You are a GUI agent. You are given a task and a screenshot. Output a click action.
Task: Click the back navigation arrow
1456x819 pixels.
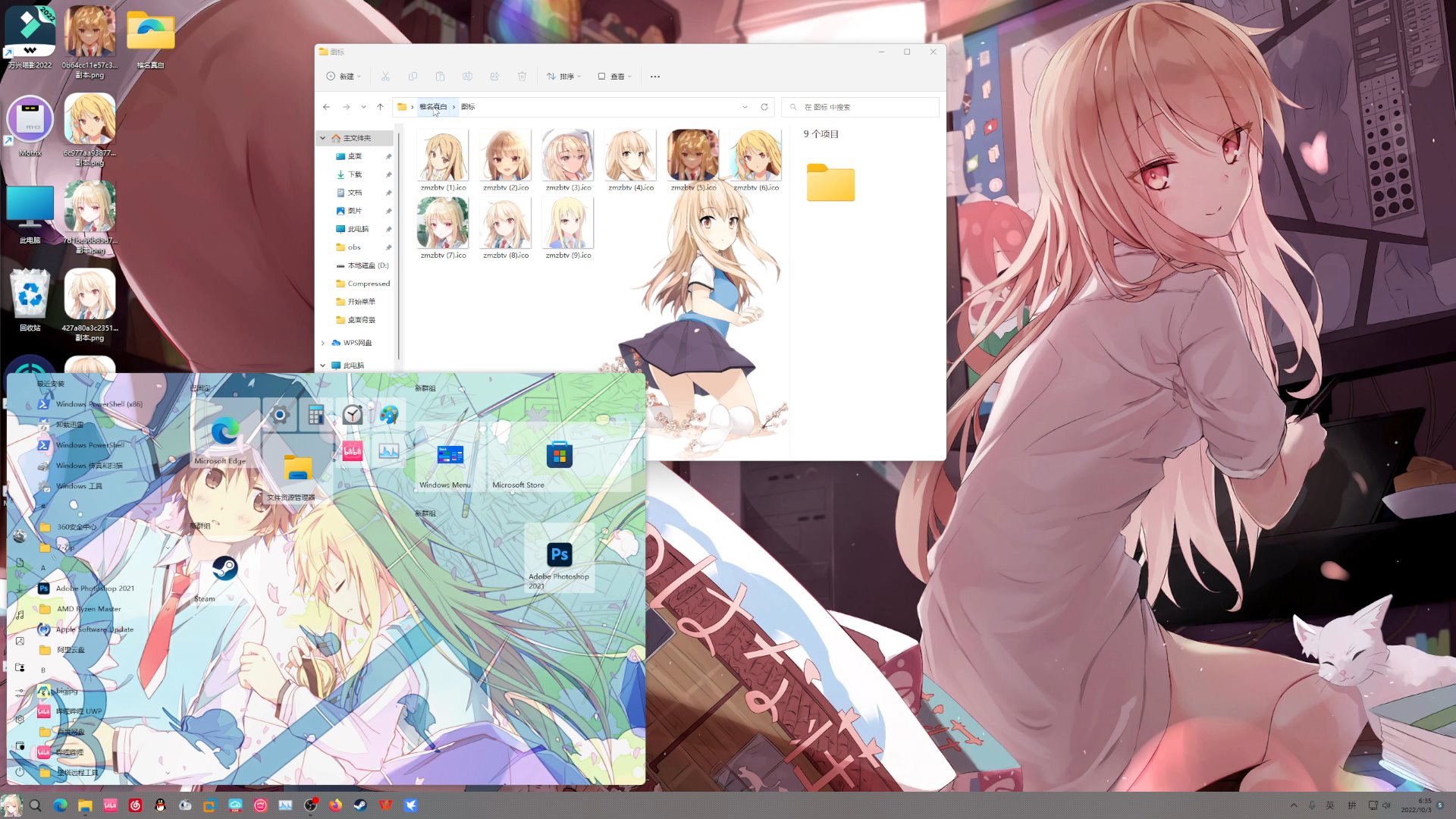point(326,107)
